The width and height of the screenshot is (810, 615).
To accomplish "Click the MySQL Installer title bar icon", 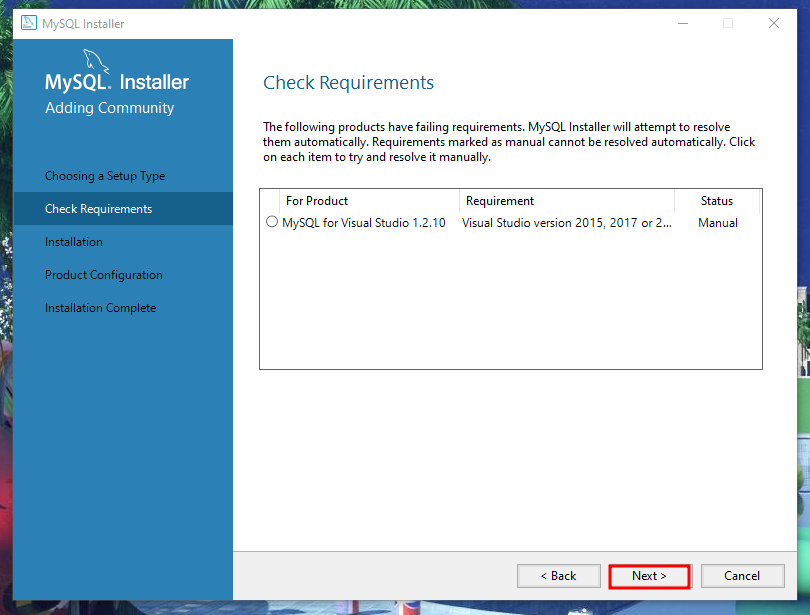I will (29, 23).
